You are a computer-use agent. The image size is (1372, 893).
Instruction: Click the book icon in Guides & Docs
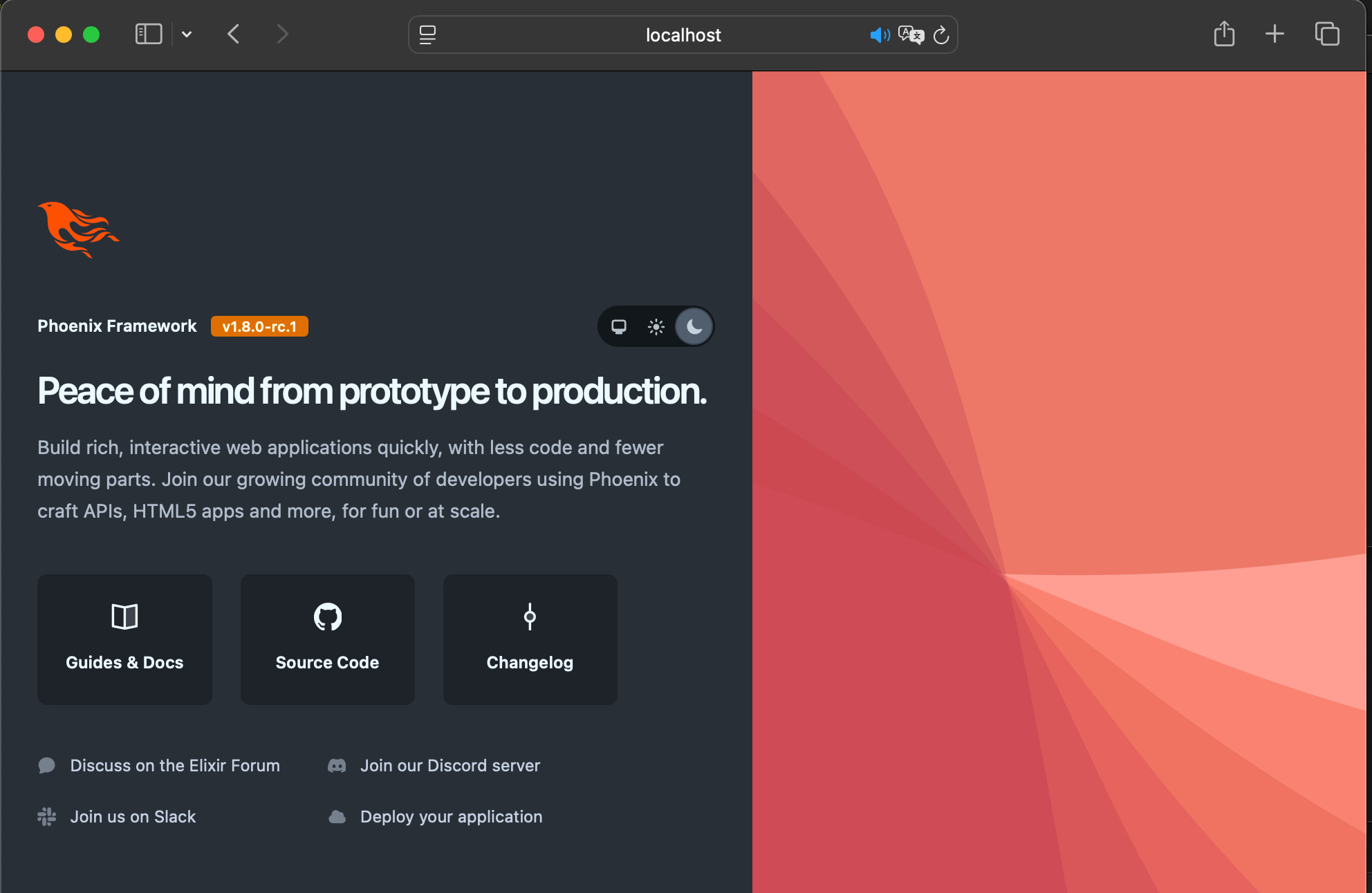click(124, 617)
